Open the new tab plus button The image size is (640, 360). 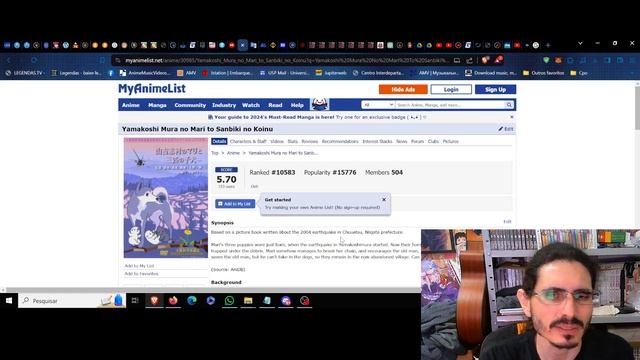coord(548,45)
